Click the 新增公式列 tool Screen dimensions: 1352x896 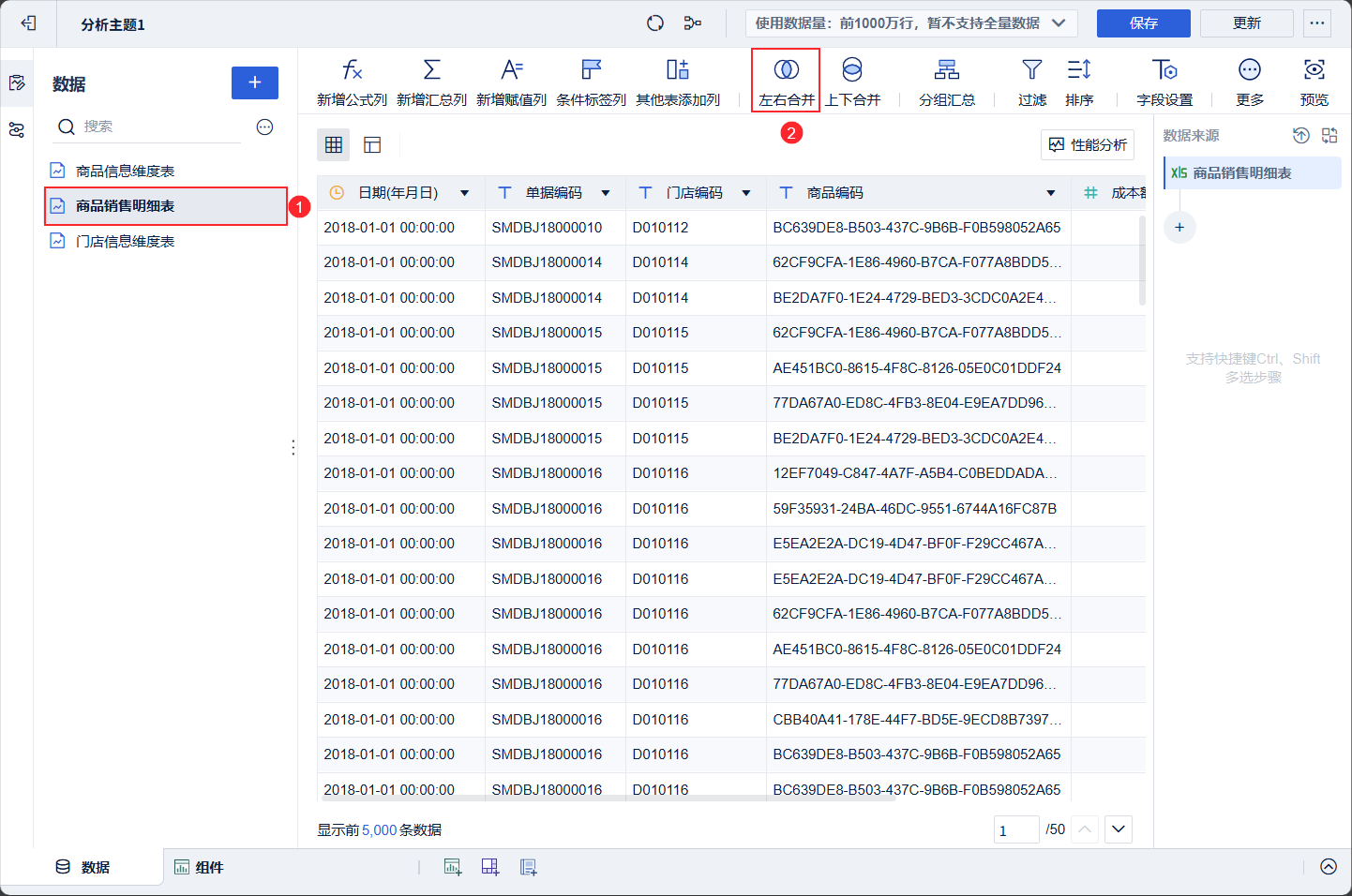pyautogui.click(x=352, y=82)
